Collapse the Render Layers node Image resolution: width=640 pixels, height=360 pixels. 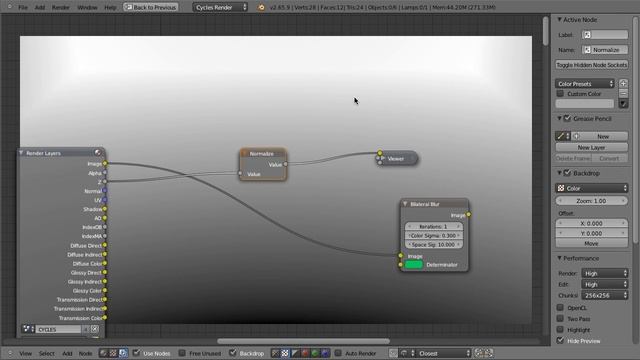pyautogui.click(x=21, y=153)
